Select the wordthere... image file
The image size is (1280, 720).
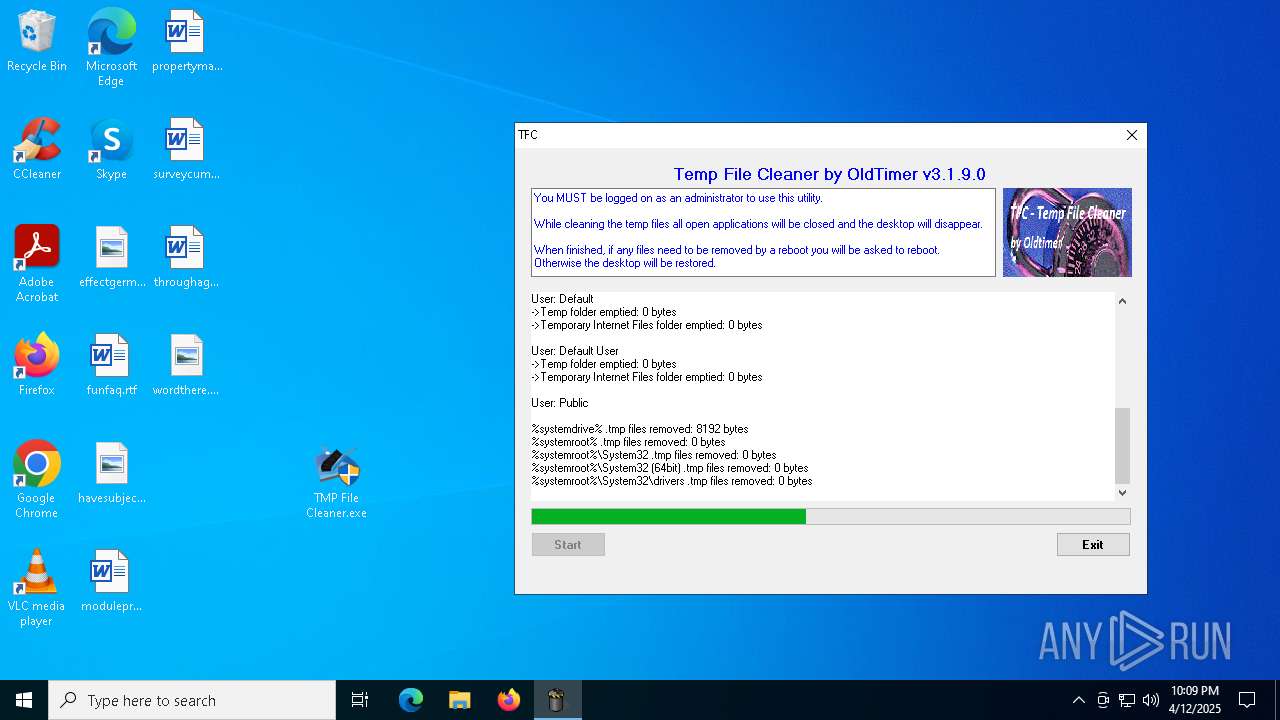click(x=186, y=365)
